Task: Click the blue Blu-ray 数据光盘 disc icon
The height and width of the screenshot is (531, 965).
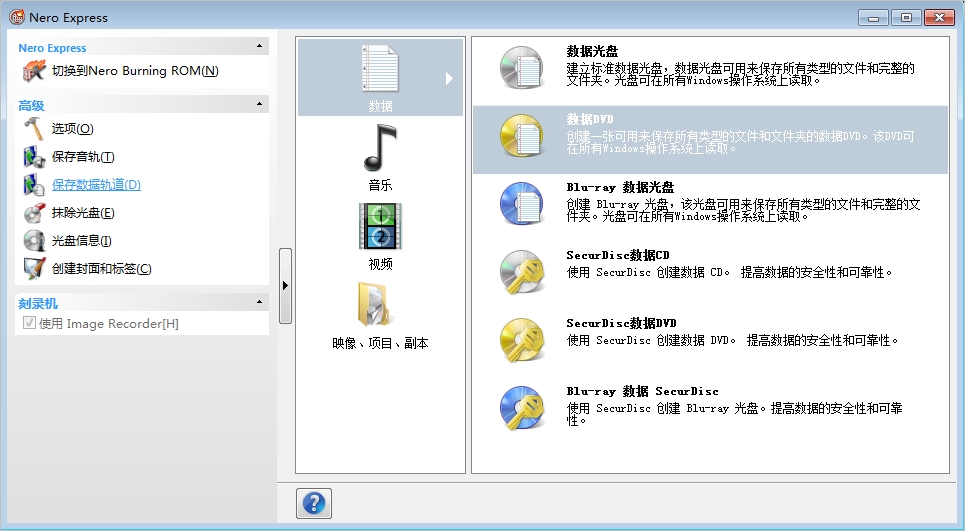Action: coord(522,204)
